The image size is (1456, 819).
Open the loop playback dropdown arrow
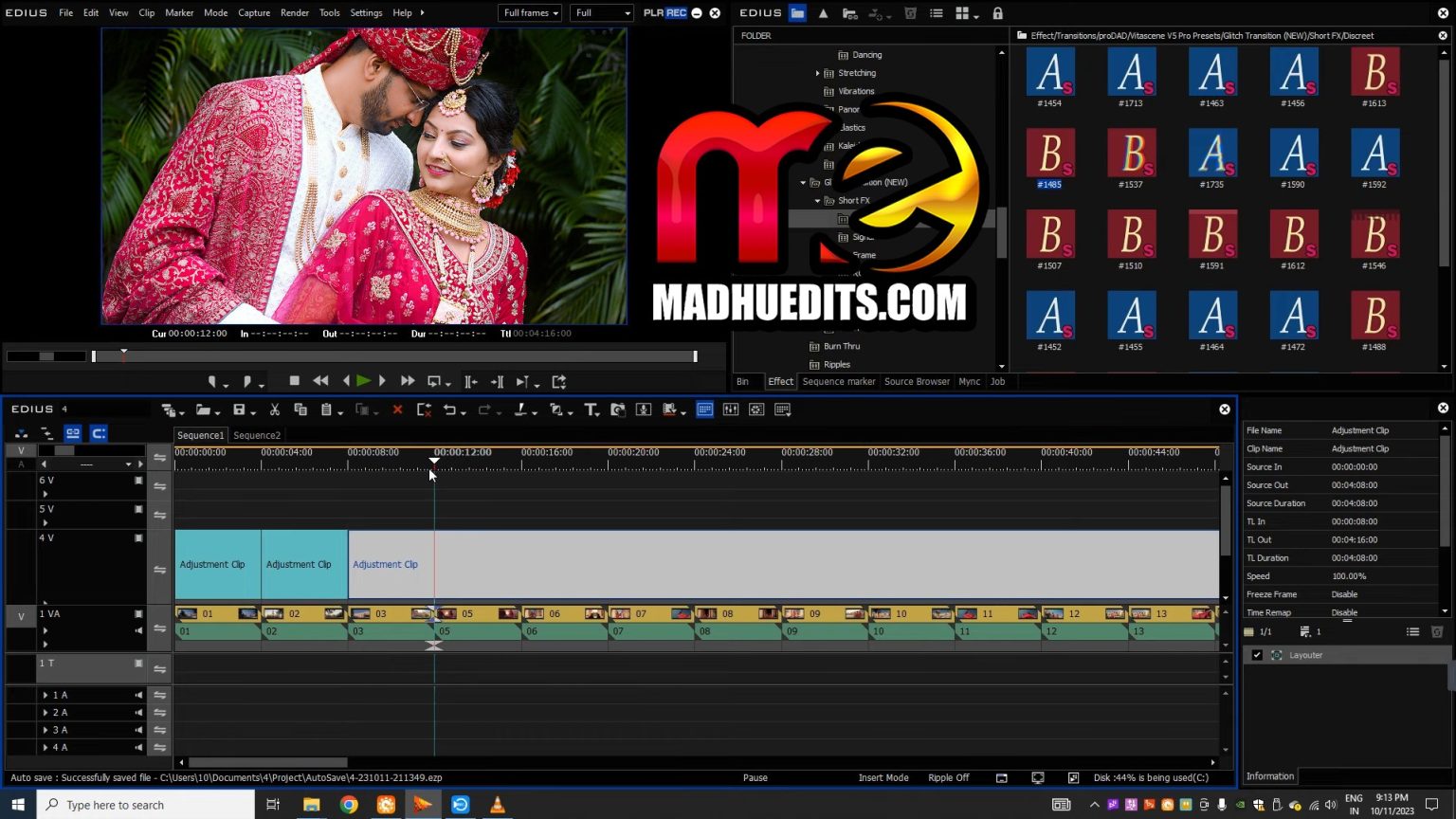click(x=447, y=381)
